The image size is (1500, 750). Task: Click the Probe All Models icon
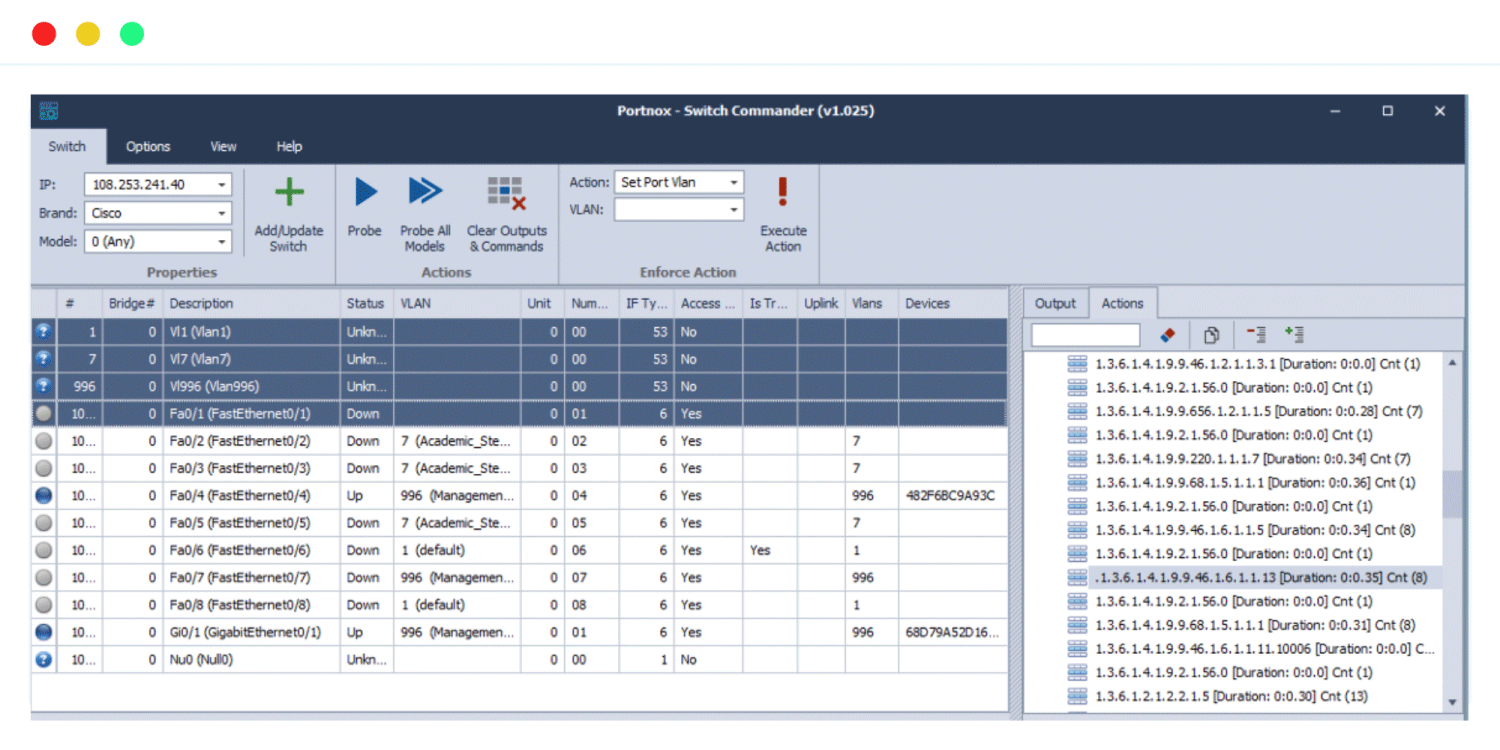425,190
